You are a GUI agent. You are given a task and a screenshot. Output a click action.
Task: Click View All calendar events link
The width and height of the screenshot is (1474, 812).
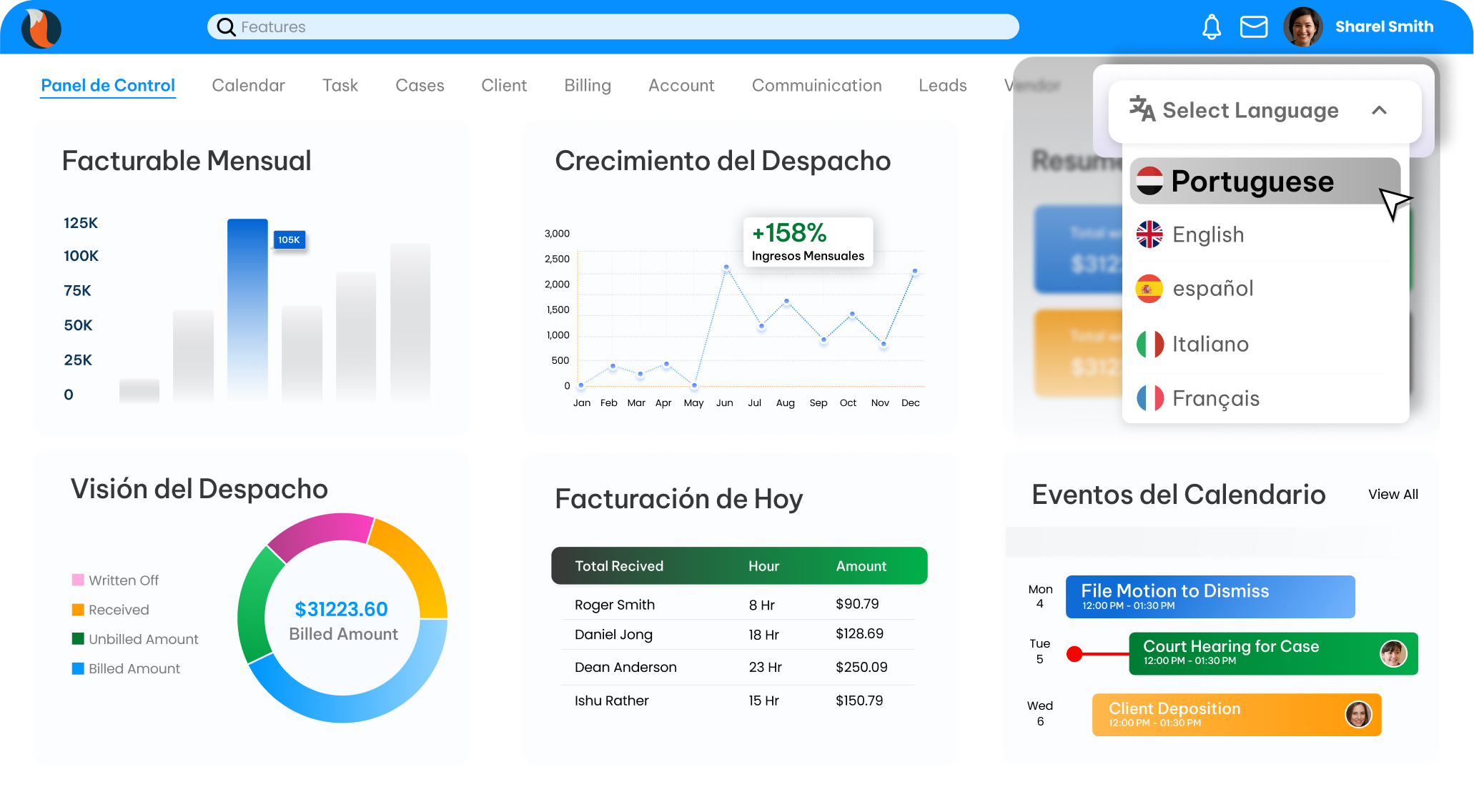1393,495
